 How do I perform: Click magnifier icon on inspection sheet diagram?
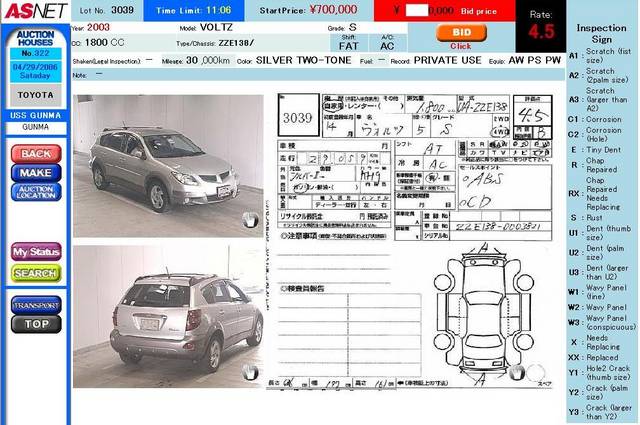[x=517, y=372]
